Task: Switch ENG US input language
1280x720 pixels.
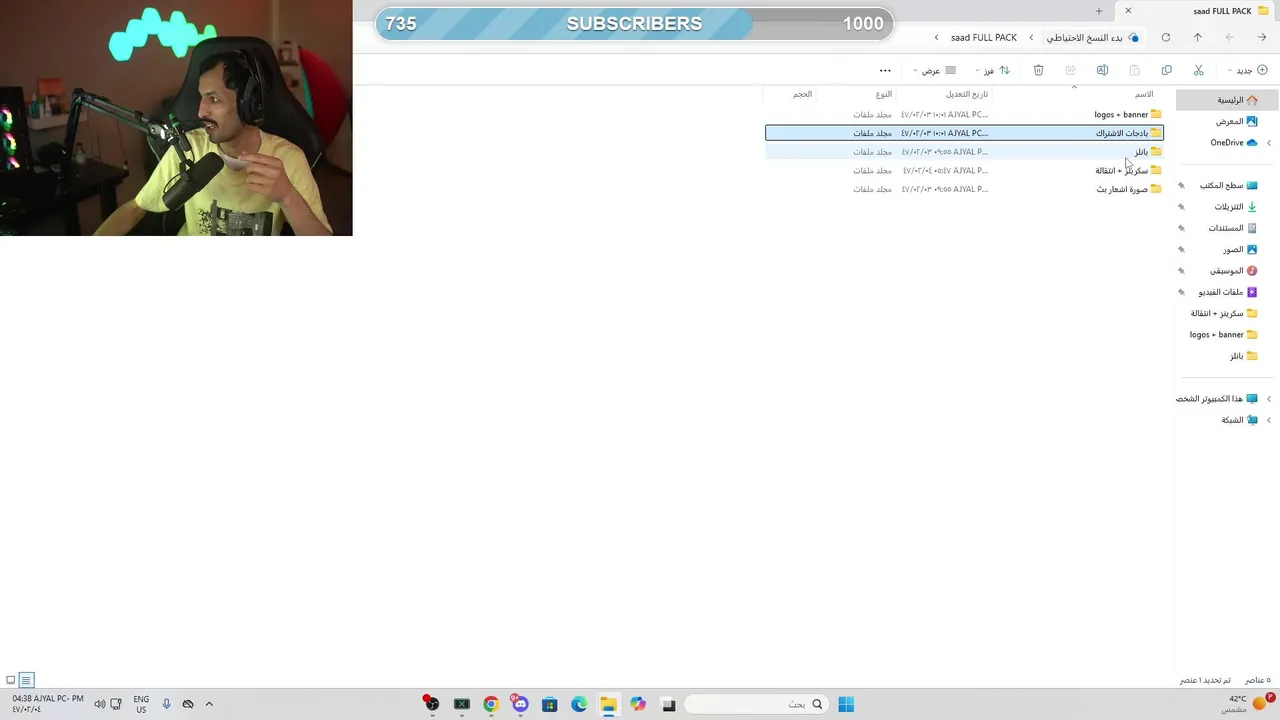Action: pos(141,704)
